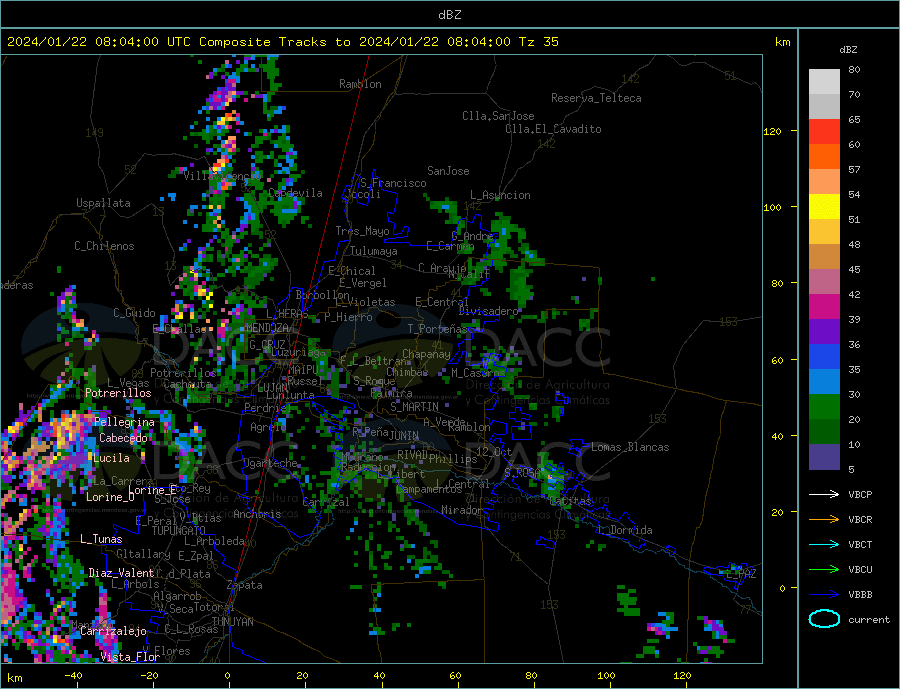Click the 60 km tick on vertical axis

point(777,361)
